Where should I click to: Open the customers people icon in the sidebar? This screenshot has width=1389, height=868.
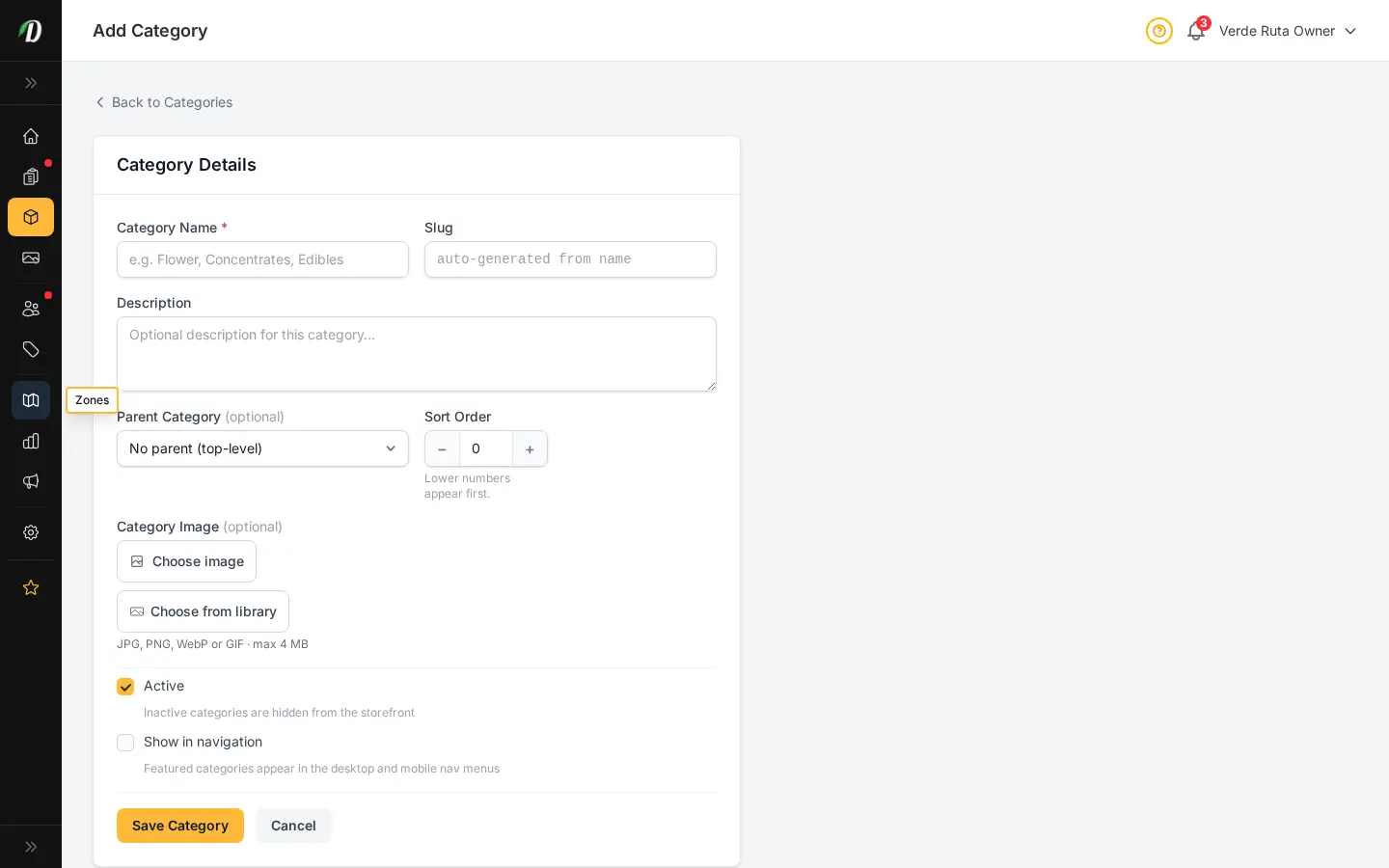tap(31, 309)
